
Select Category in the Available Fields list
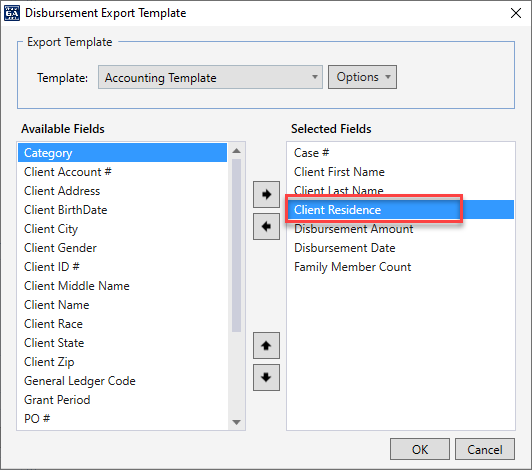(x=122, y=153)
